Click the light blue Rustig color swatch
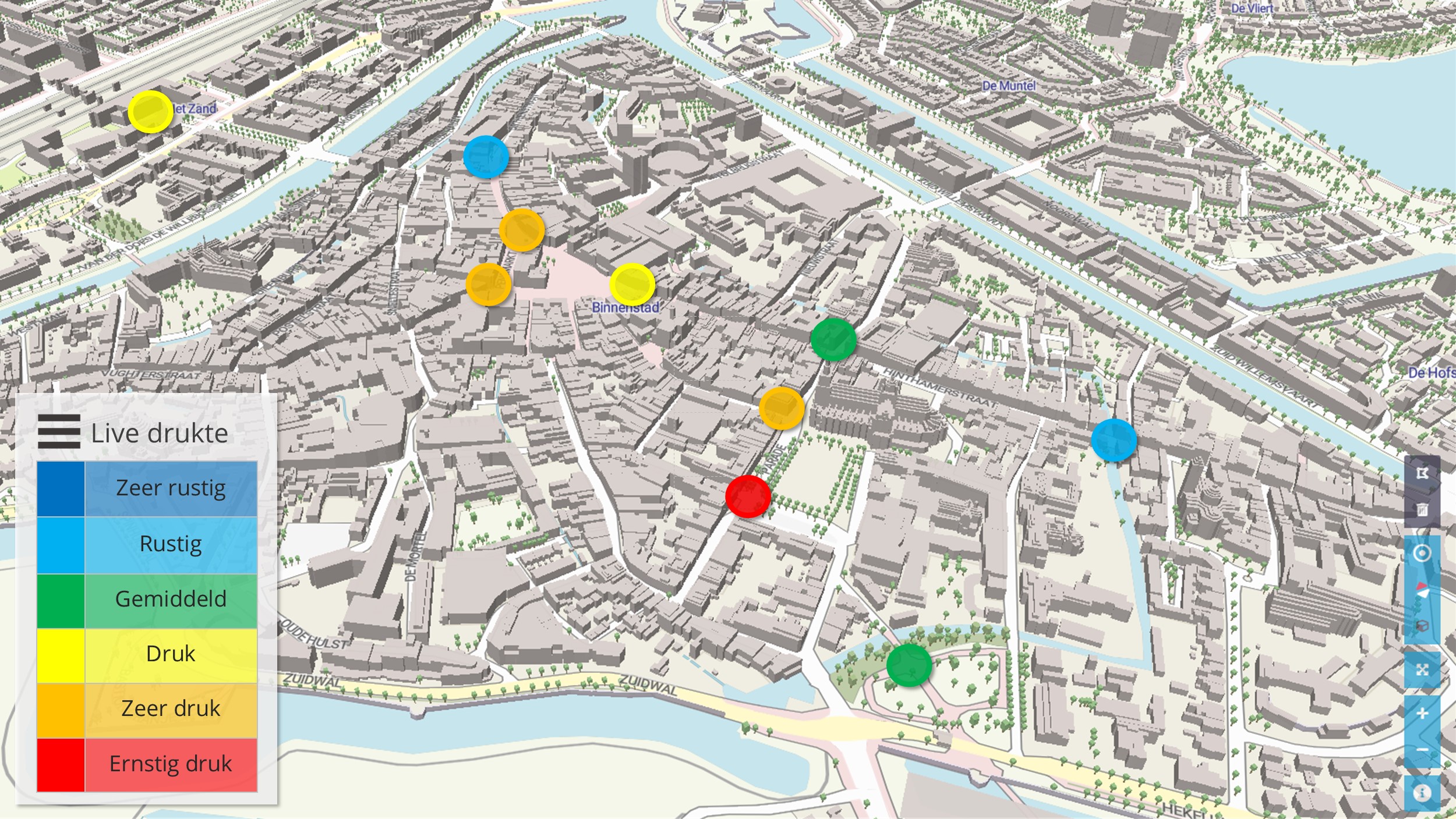Screen dimensions: 1456x819 tap(61, 544)
